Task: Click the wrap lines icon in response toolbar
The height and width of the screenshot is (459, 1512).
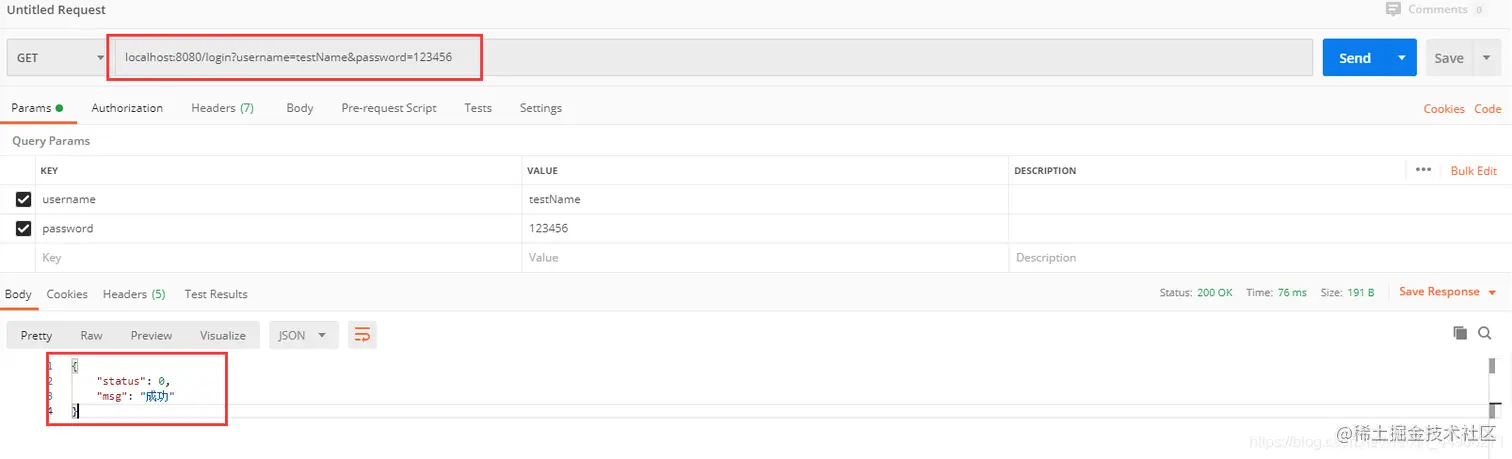Action: tap(362, 335)
